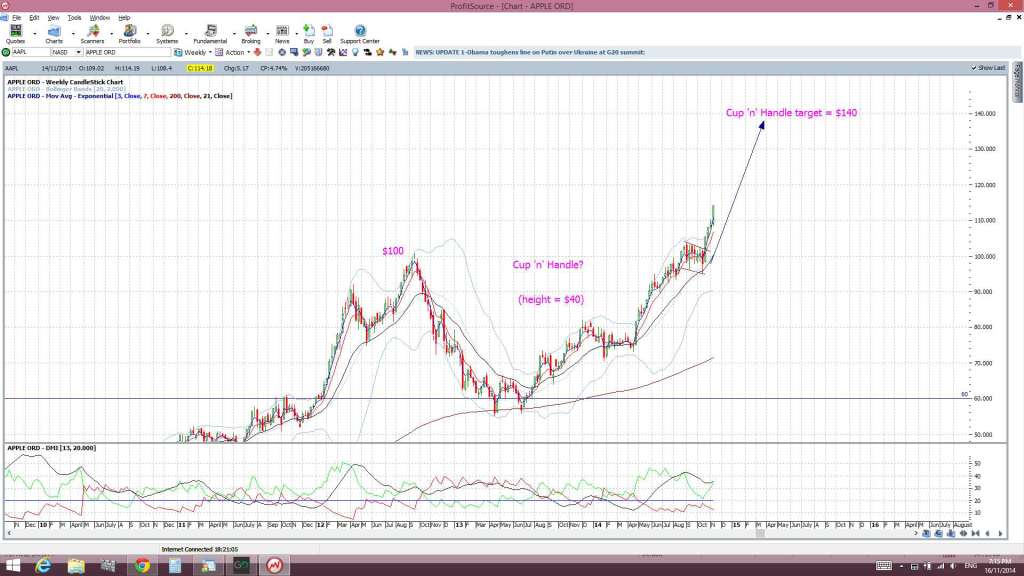Image resolution: width=1024 pixels, height=576 pixels.
Task: Click the Broking toolbar icon
Action: (x=251, y=34)
